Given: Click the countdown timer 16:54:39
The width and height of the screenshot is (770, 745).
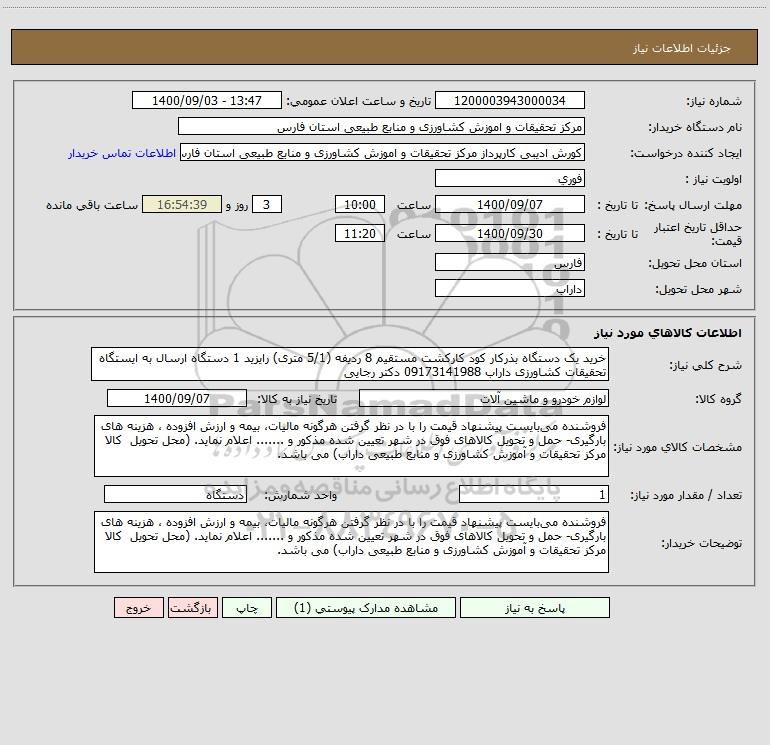Looking at the screenshot, I should pyautogui.click(x=182, y=204).
